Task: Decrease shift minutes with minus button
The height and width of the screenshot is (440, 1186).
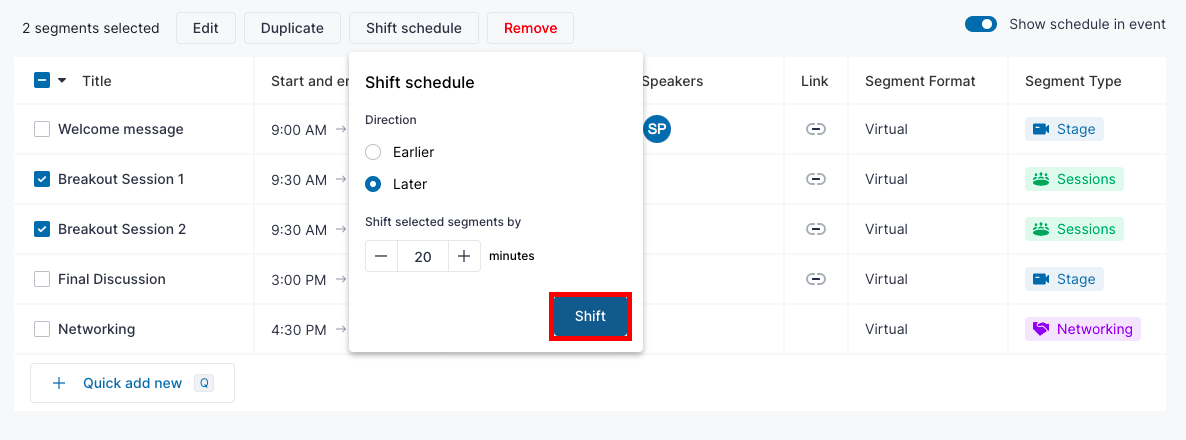Action: pyautogui.click(x=381, y=256)
